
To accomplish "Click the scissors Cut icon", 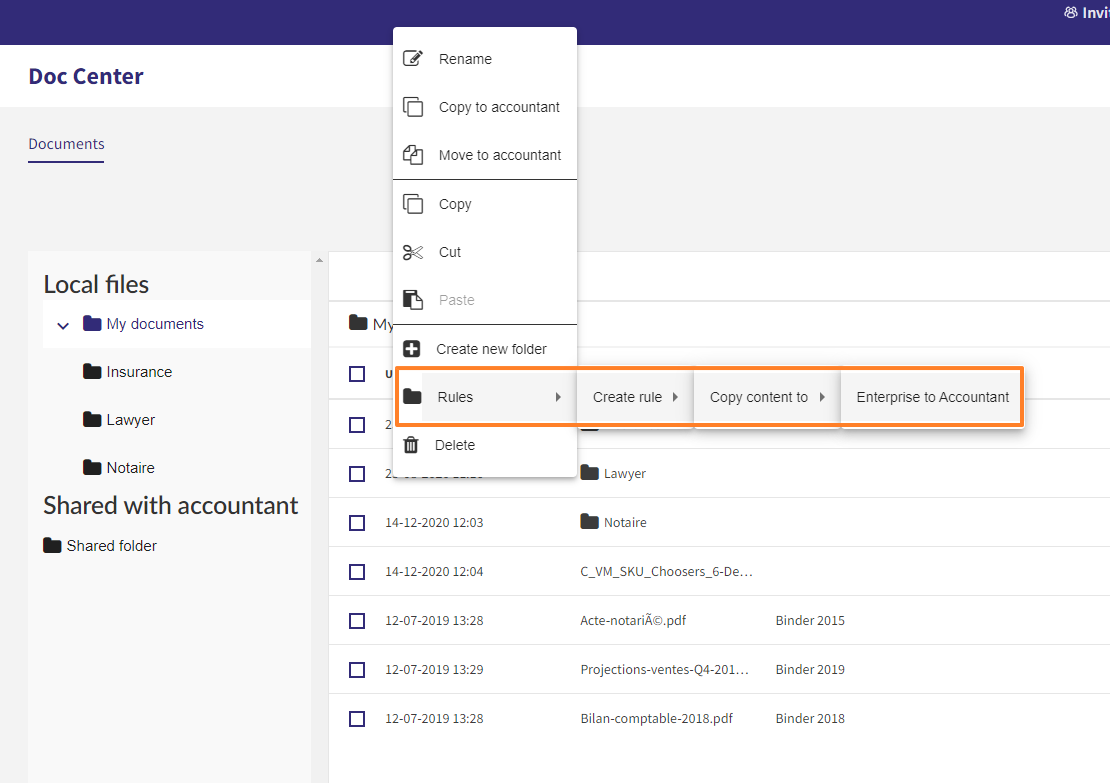I will coord(413,252).
